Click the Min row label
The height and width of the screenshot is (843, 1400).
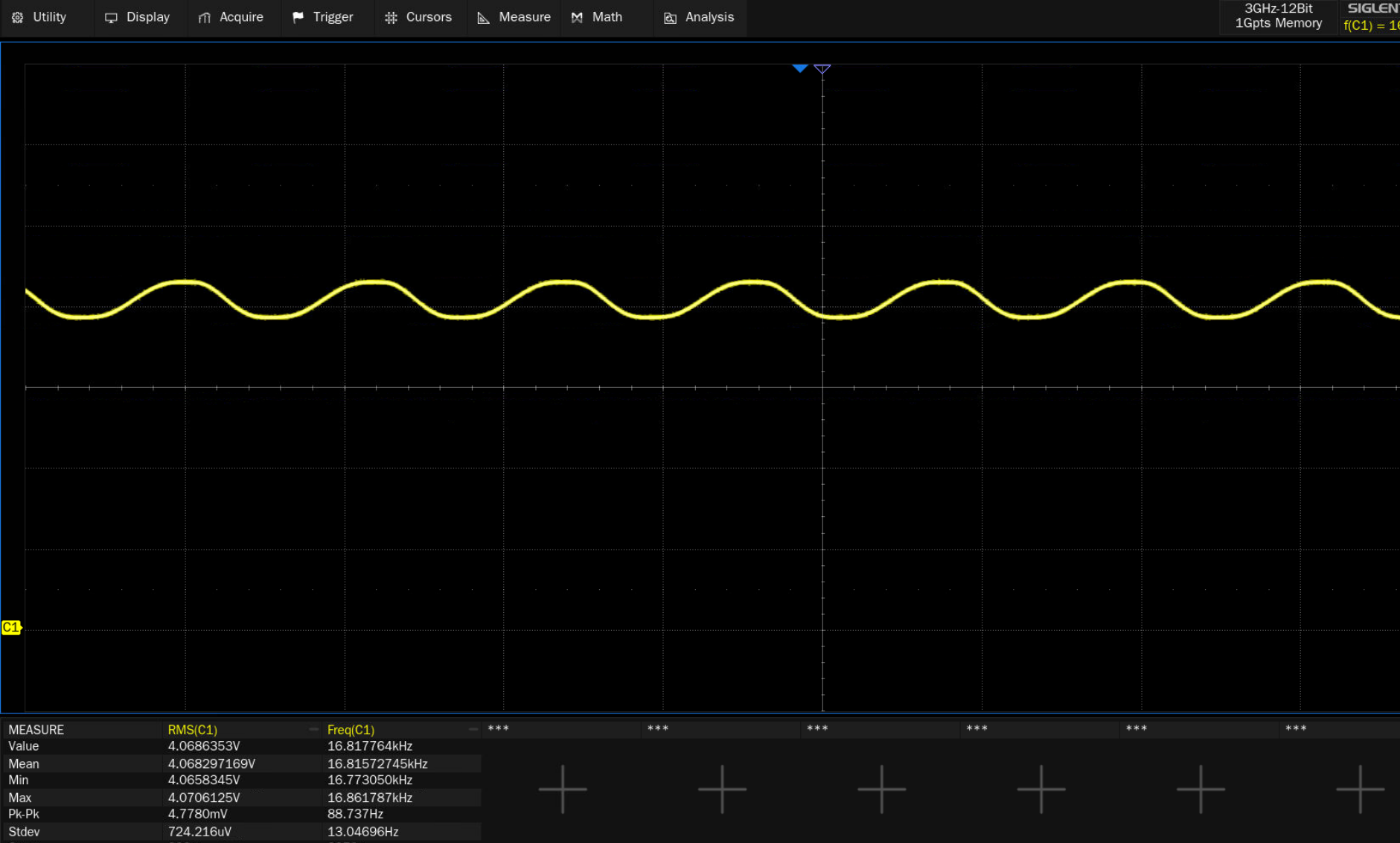coord(19,780)
